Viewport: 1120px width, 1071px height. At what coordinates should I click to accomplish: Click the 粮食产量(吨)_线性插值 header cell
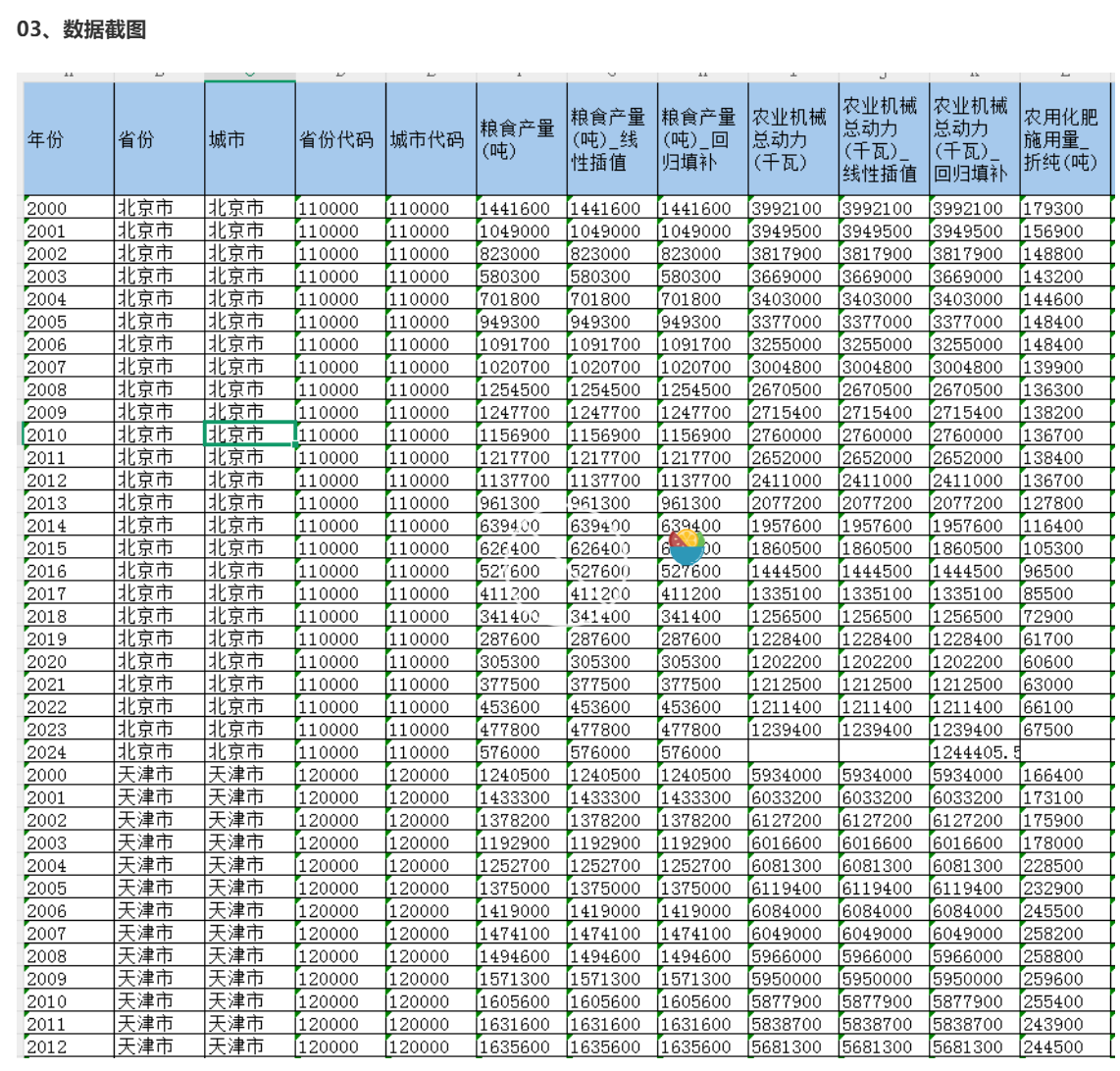click(x=613, y=138)
